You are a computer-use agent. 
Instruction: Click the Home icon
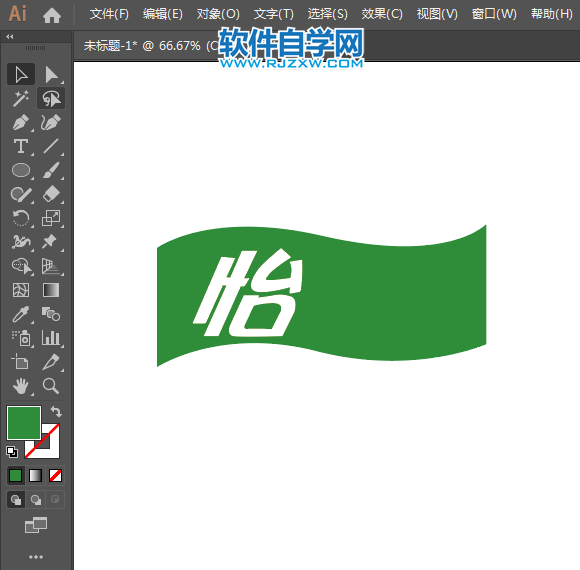point(52,15)
